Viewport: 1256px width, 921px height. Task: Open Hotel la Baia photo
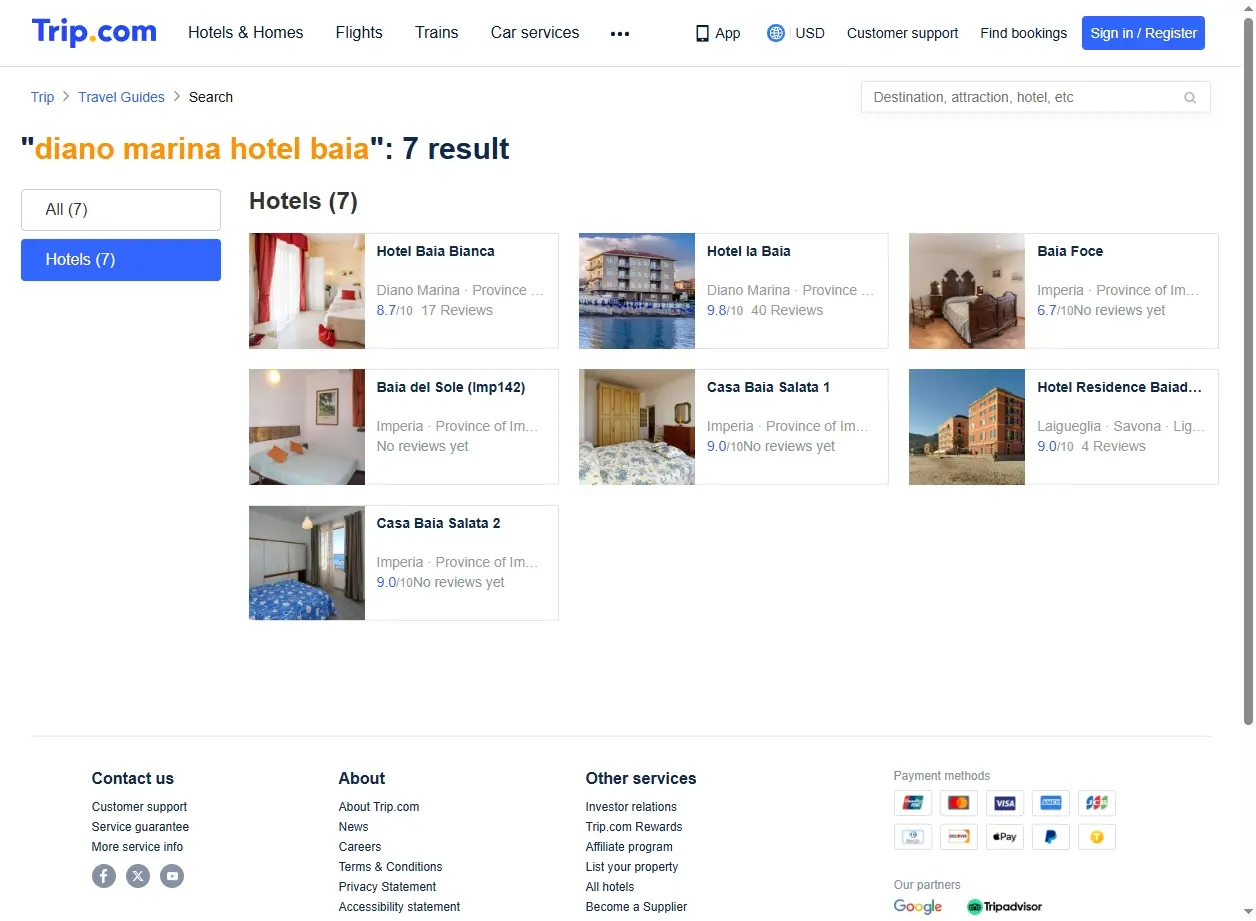637,291
